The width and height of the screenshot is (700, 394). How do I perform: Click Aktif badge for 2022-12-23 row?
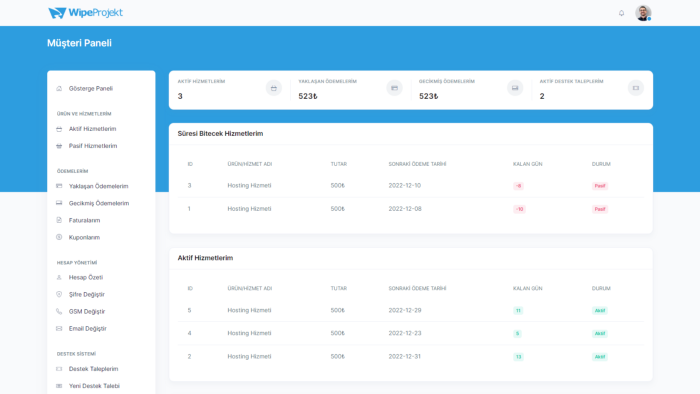tap(600, 334)
